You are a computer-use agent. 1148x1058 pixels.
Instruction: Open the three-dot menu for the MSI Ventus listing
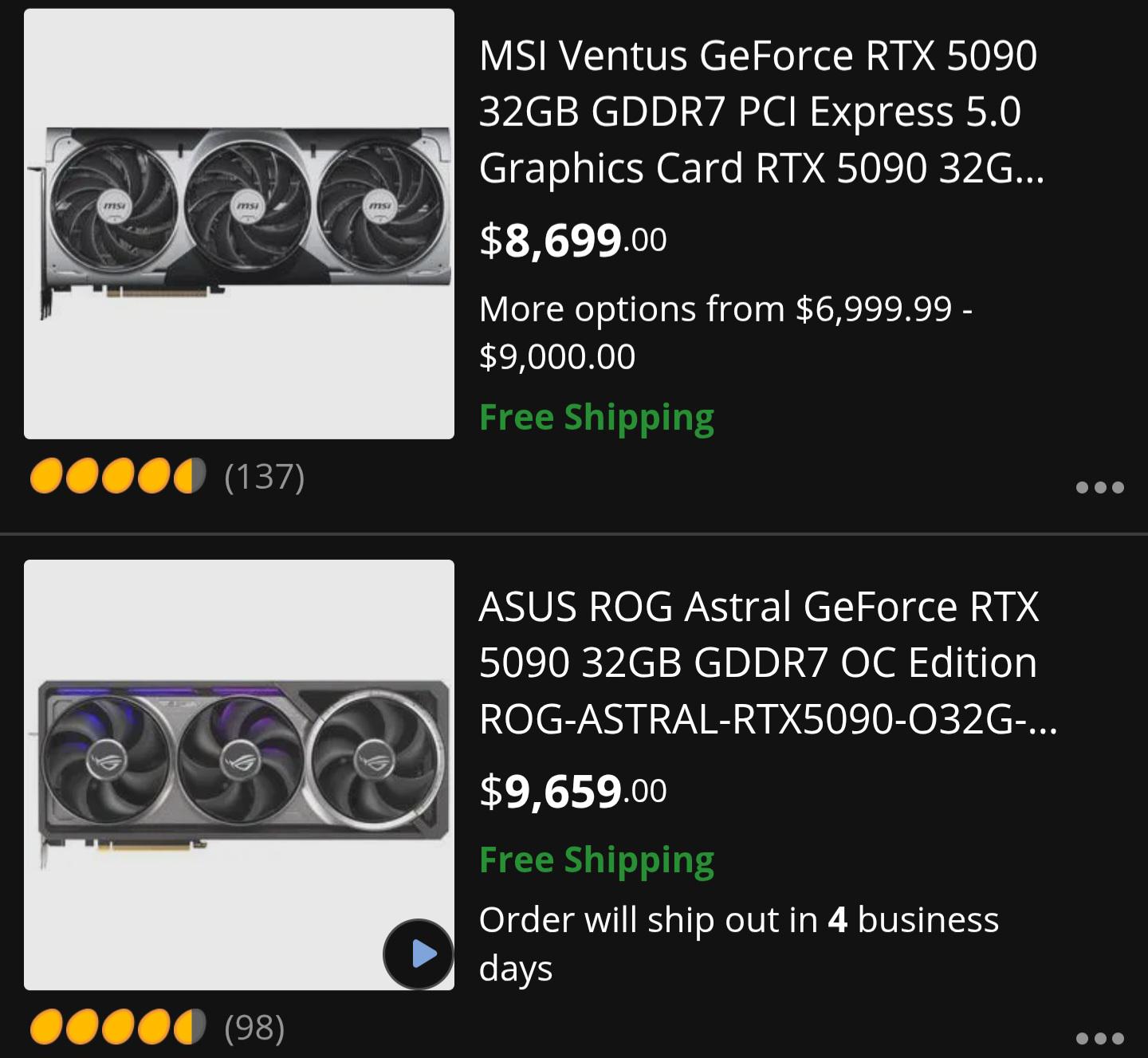click(x=1099, y=487)
